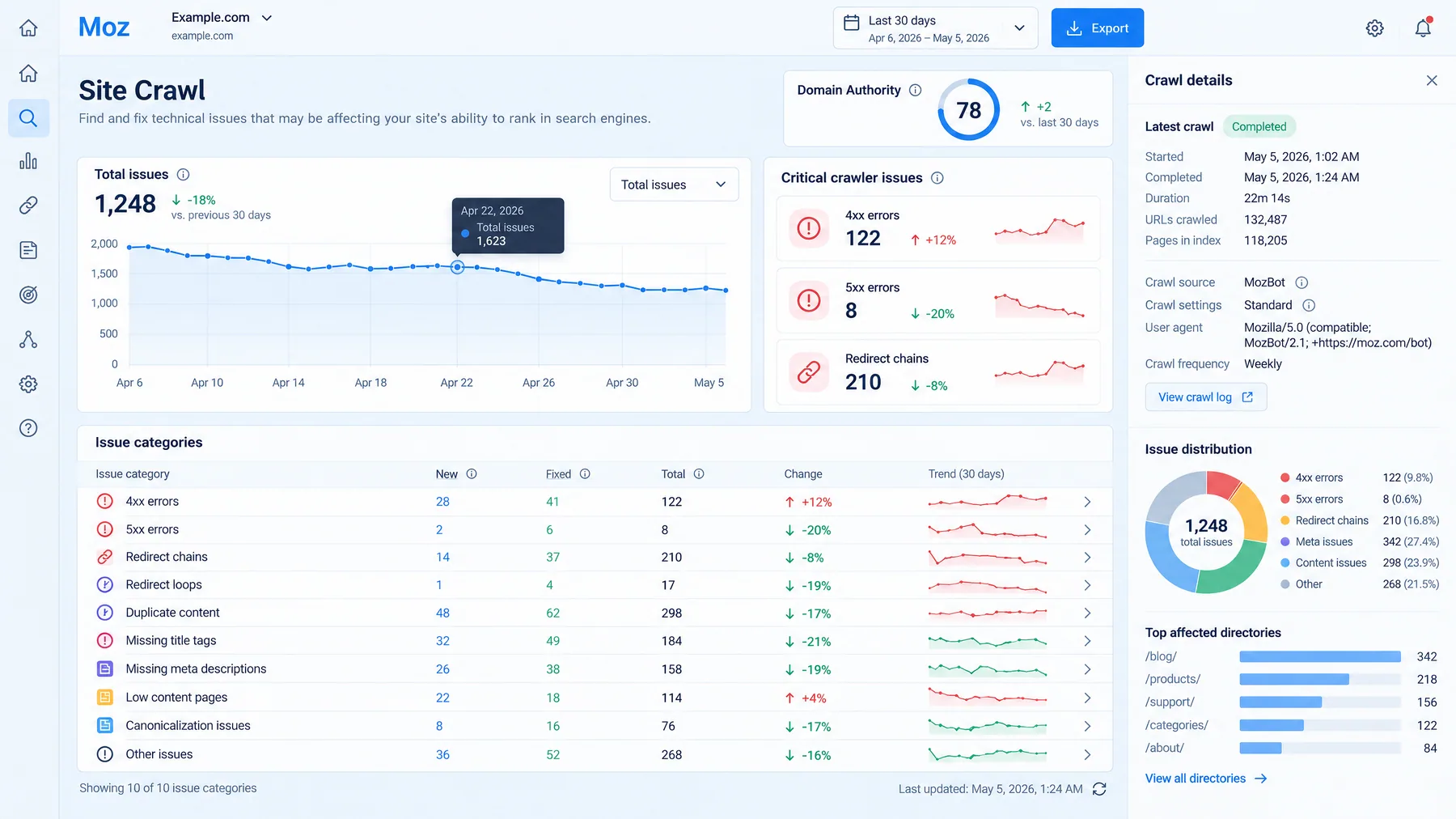This screenshot has width=1456, height=819.
Task: Click the Export button
Action: [x=1098, y=28]
